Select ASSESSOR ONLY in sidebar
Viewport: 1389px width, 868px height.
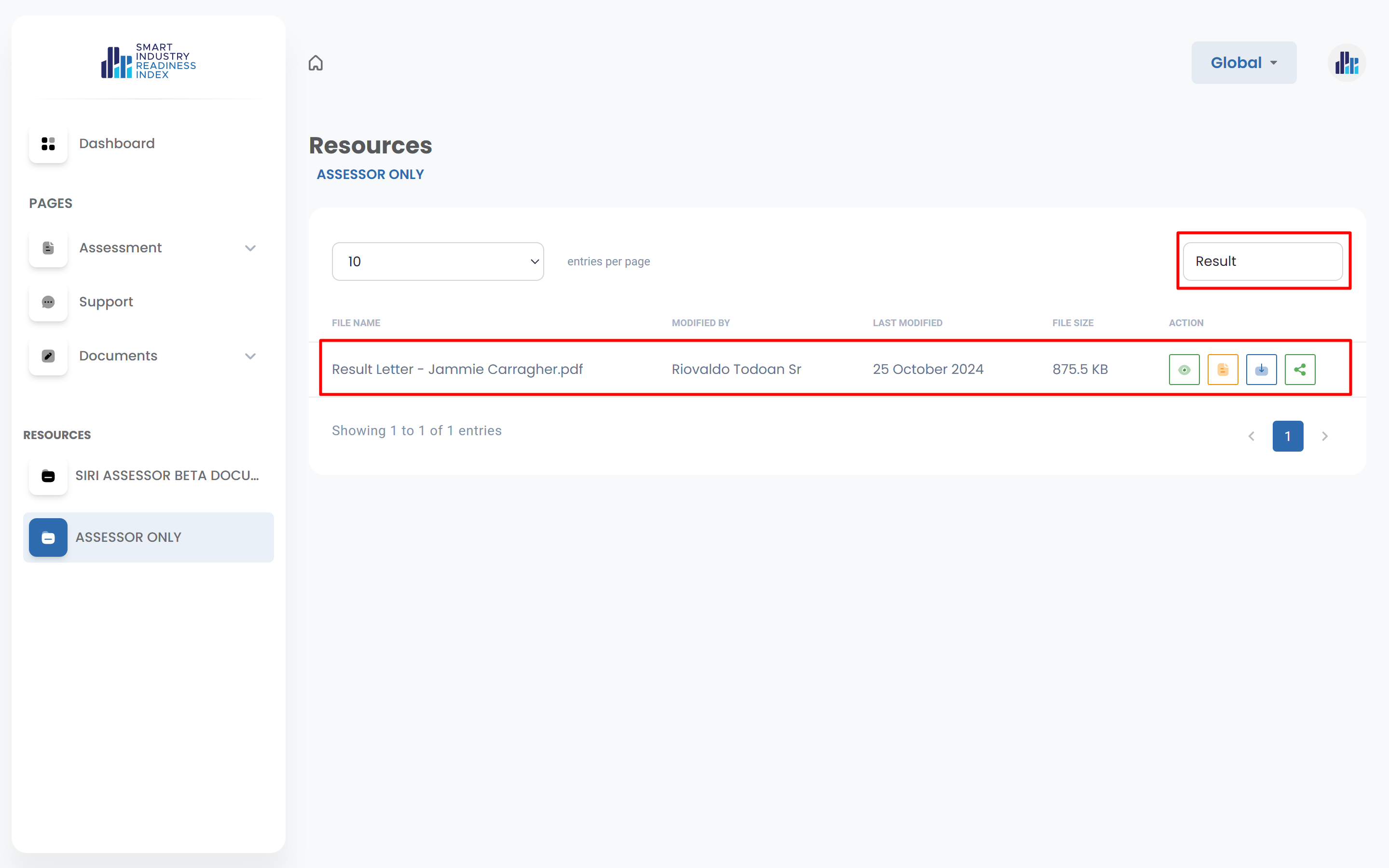click(128, 537)
